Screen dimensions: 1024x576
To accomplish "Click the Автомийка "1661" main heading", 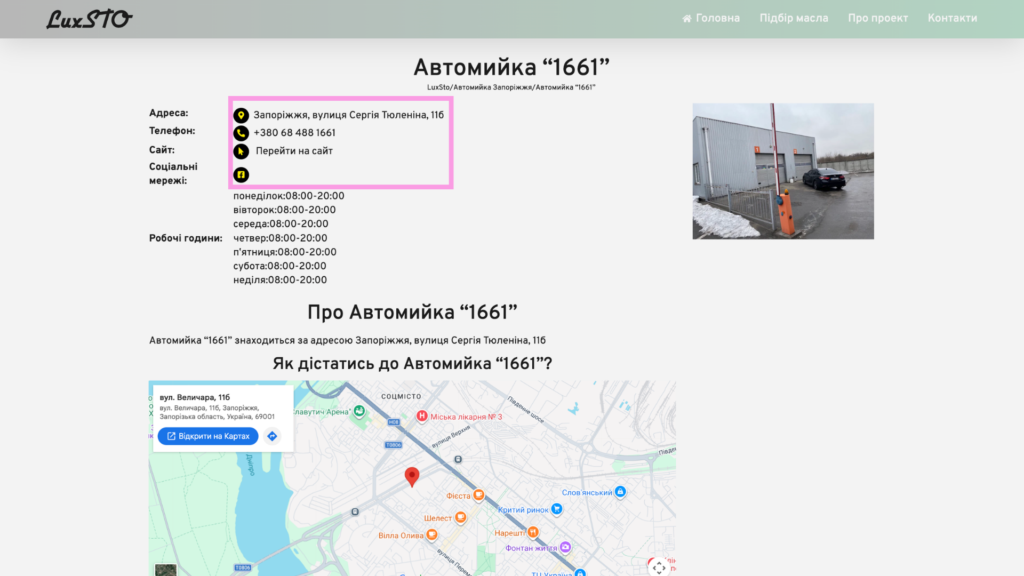I will 511,67.
